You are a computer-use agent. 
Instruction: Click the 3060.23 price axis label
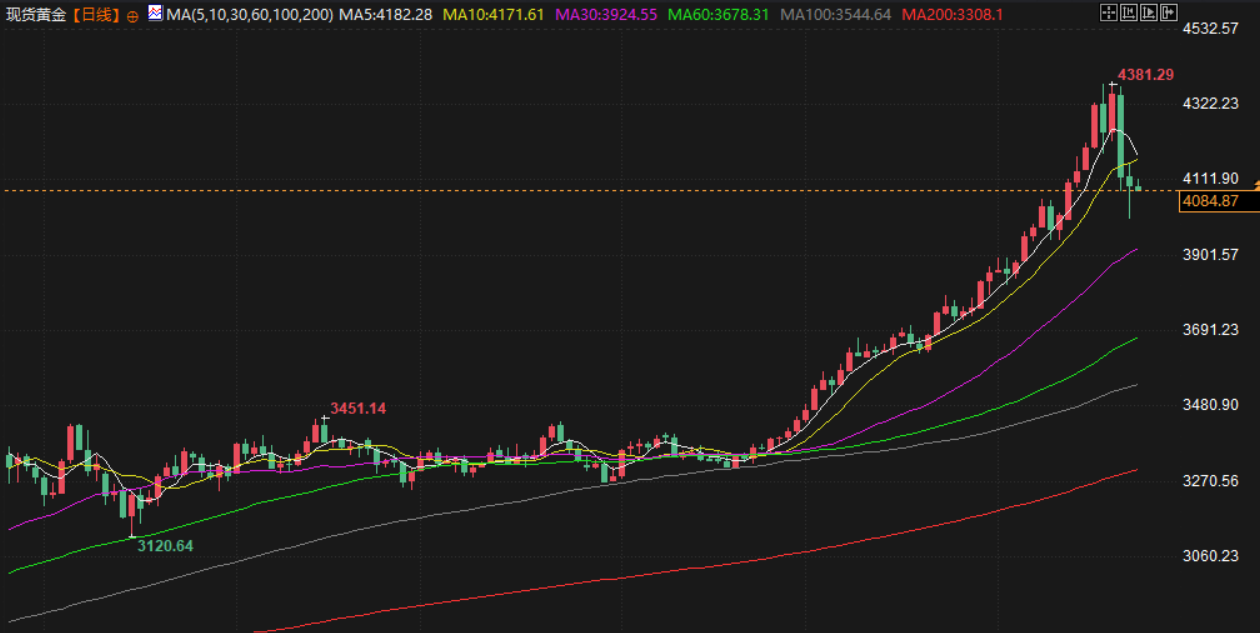(x=1210, y=556)
